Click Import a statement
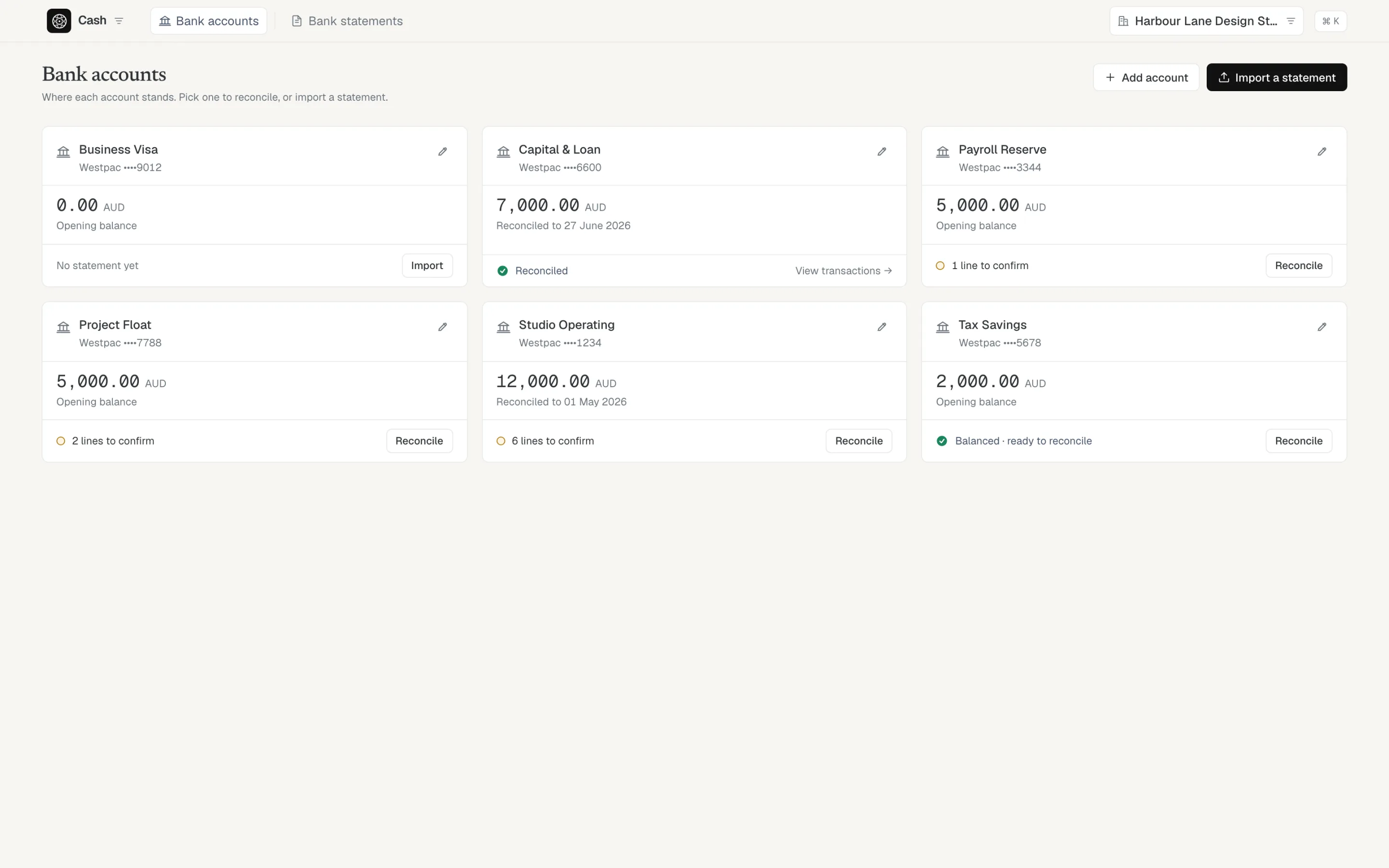This screenshot has height=868, width=1389. pyautogui.click(x=1277, y=78)
